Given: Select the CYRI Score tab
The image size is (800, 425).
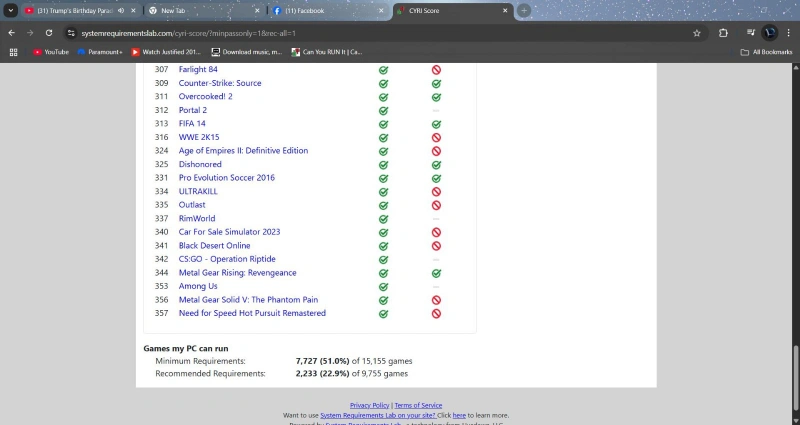Looking at the screenshot, I should [453, 11].
